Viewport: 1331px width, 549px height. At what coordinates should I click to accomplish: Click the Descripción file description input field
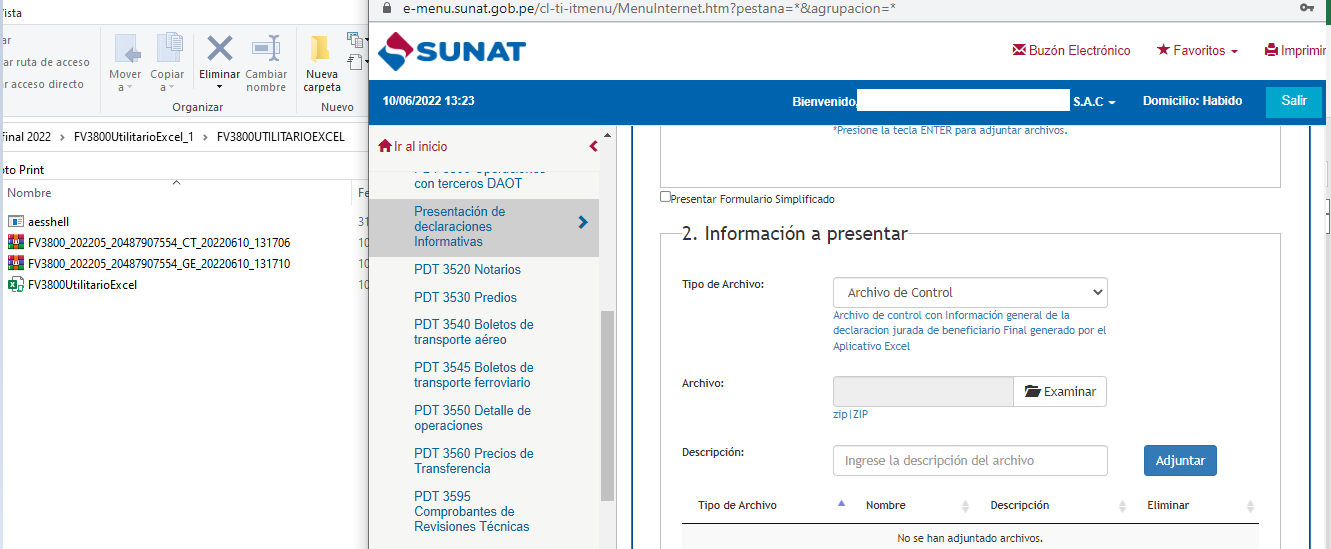969,461
